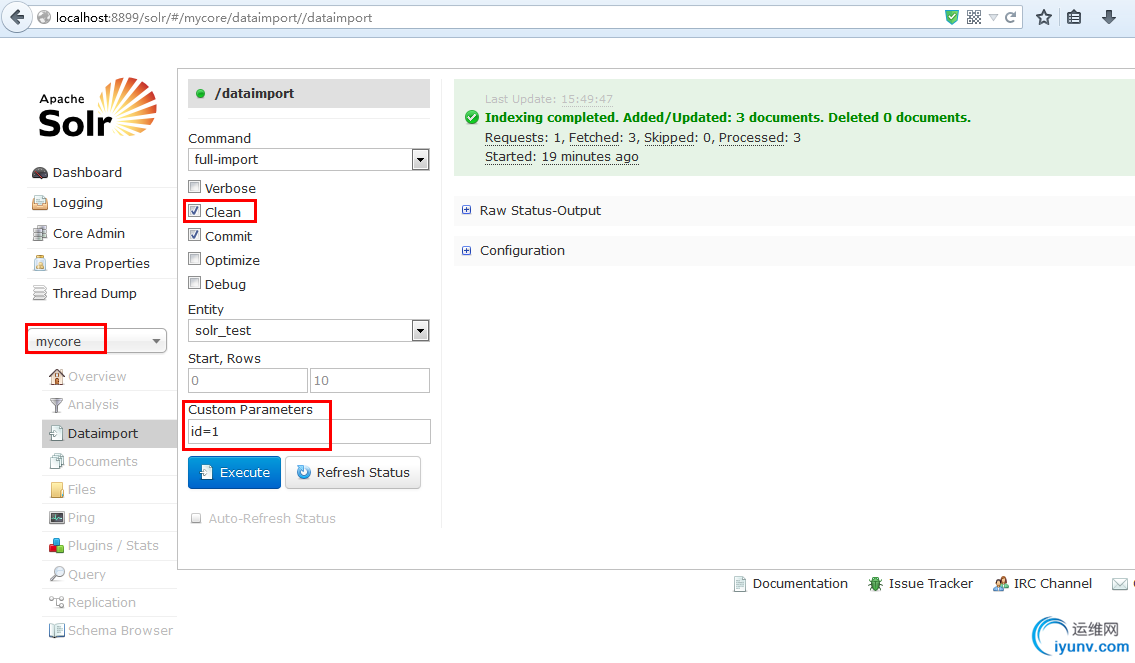Screen dimensions: 1135x663
Task: Click the Logging notepad icon
Action: coord(40,203)
